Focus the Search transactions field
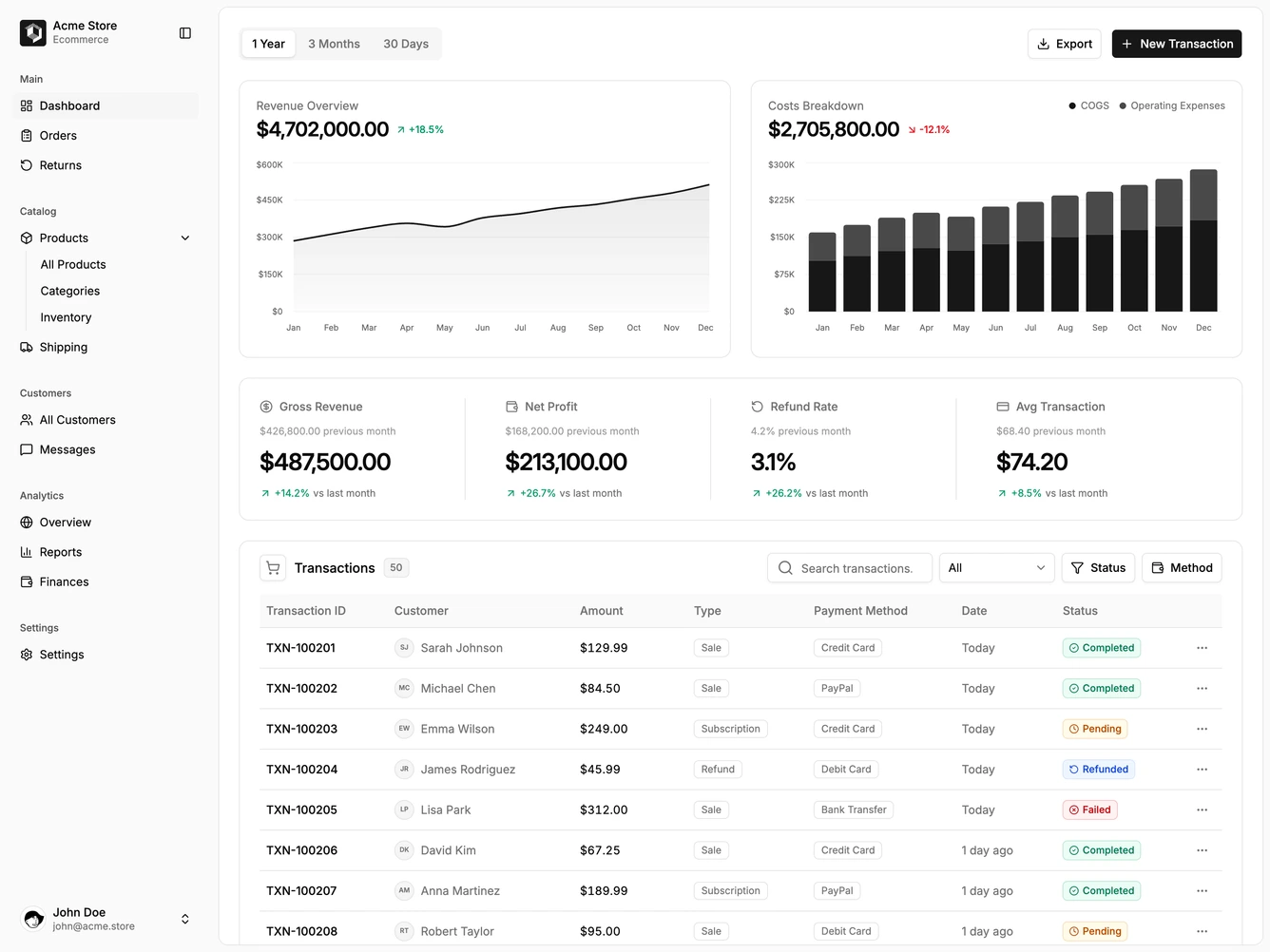 pos(851,568)
